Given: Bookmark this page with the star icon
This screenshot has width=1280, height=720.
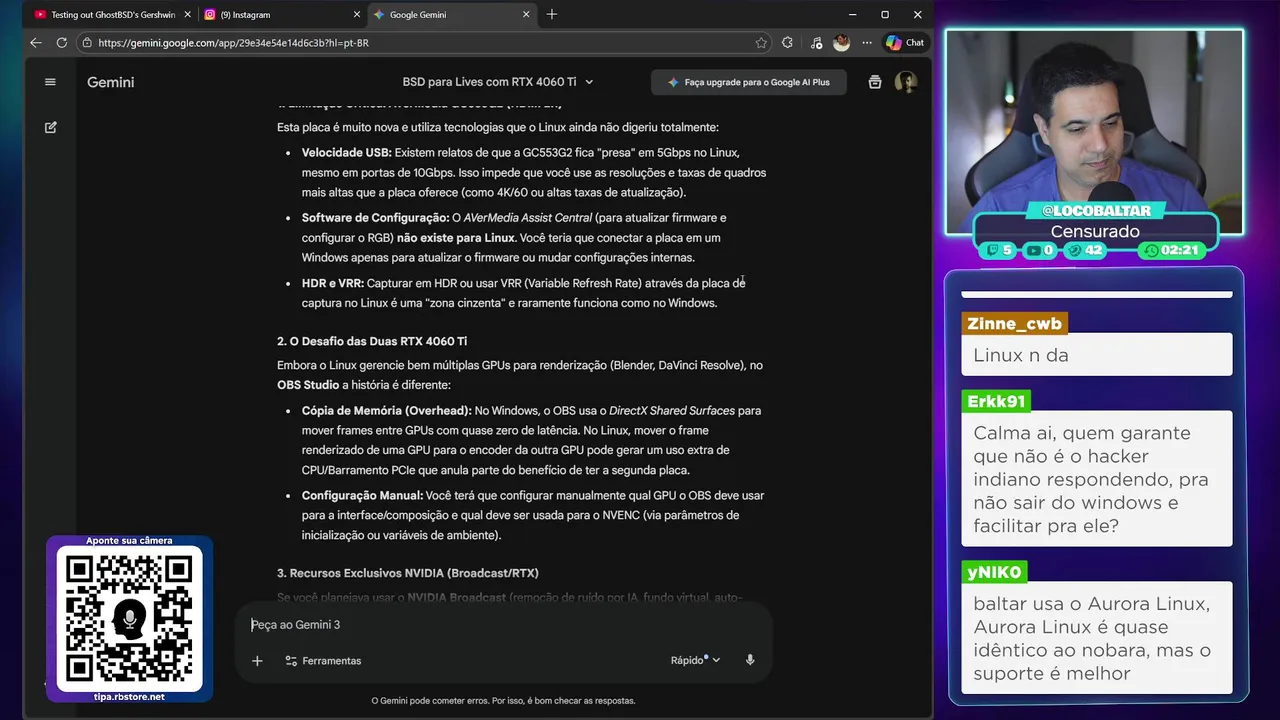Looking at the screenshot, I should pos(761,43).
